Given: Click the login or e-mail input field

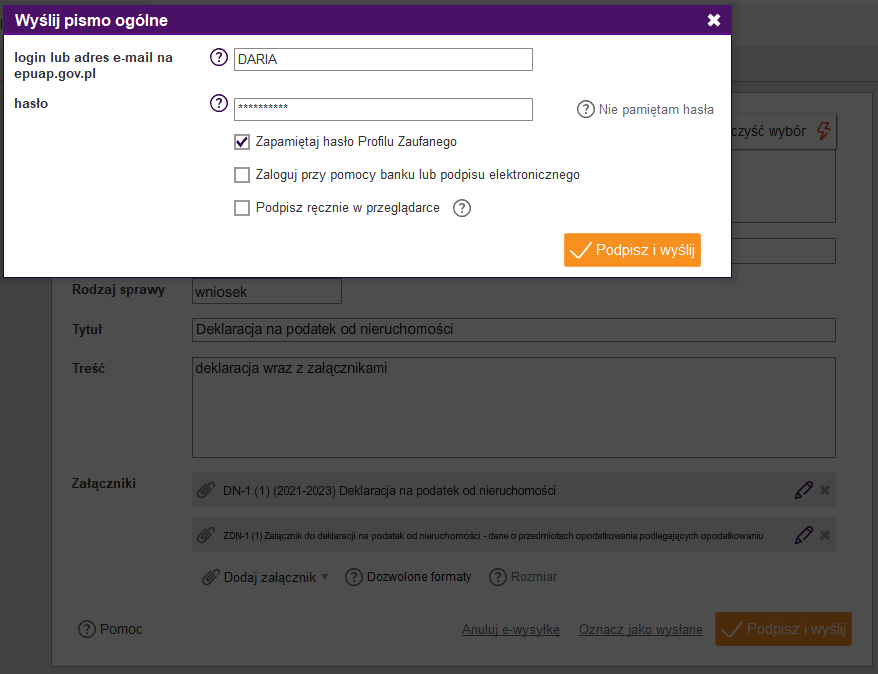Looking at the screenshot, I should tap(383, 59).
